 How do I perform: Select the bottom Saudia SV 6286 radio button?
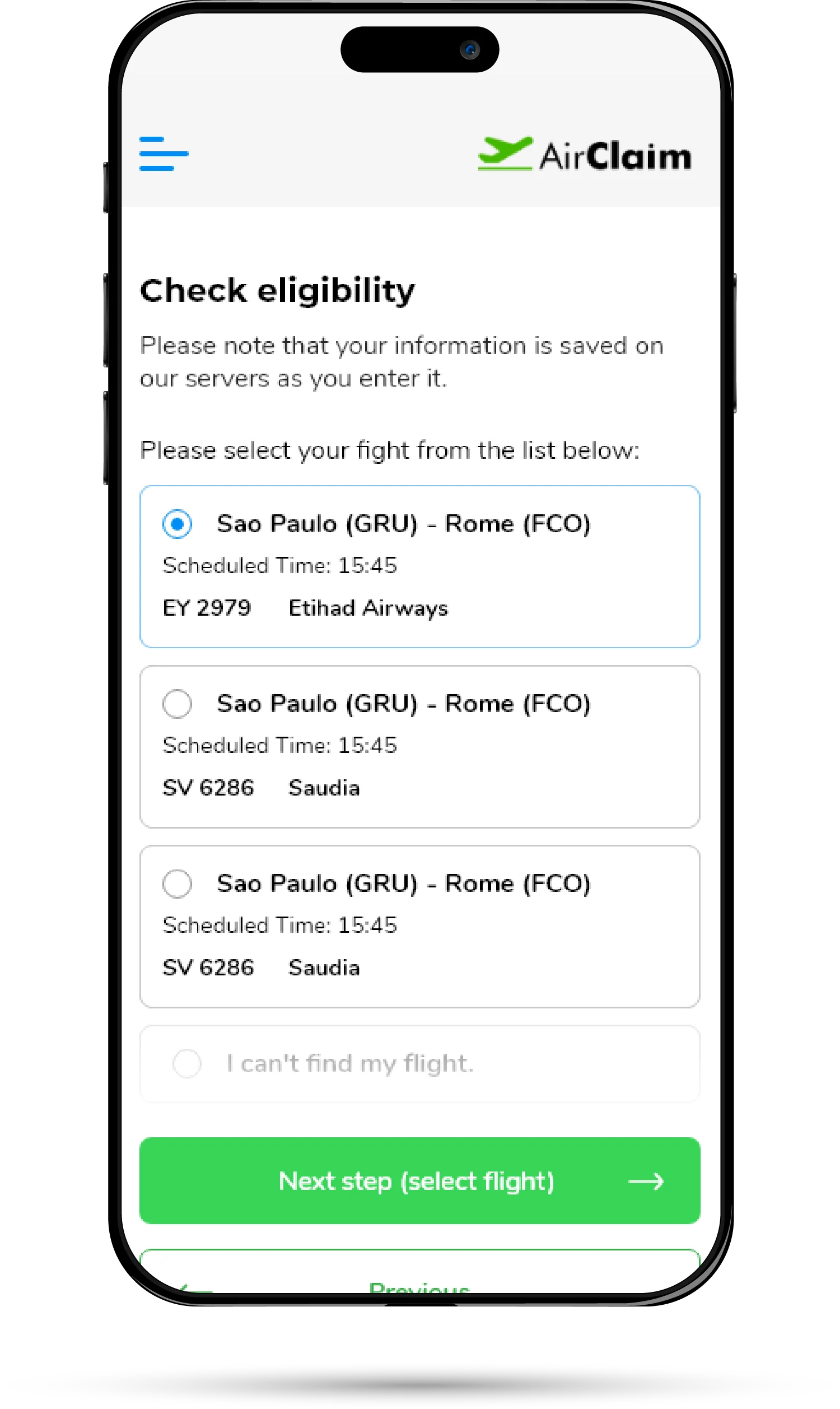click(177, 883)
